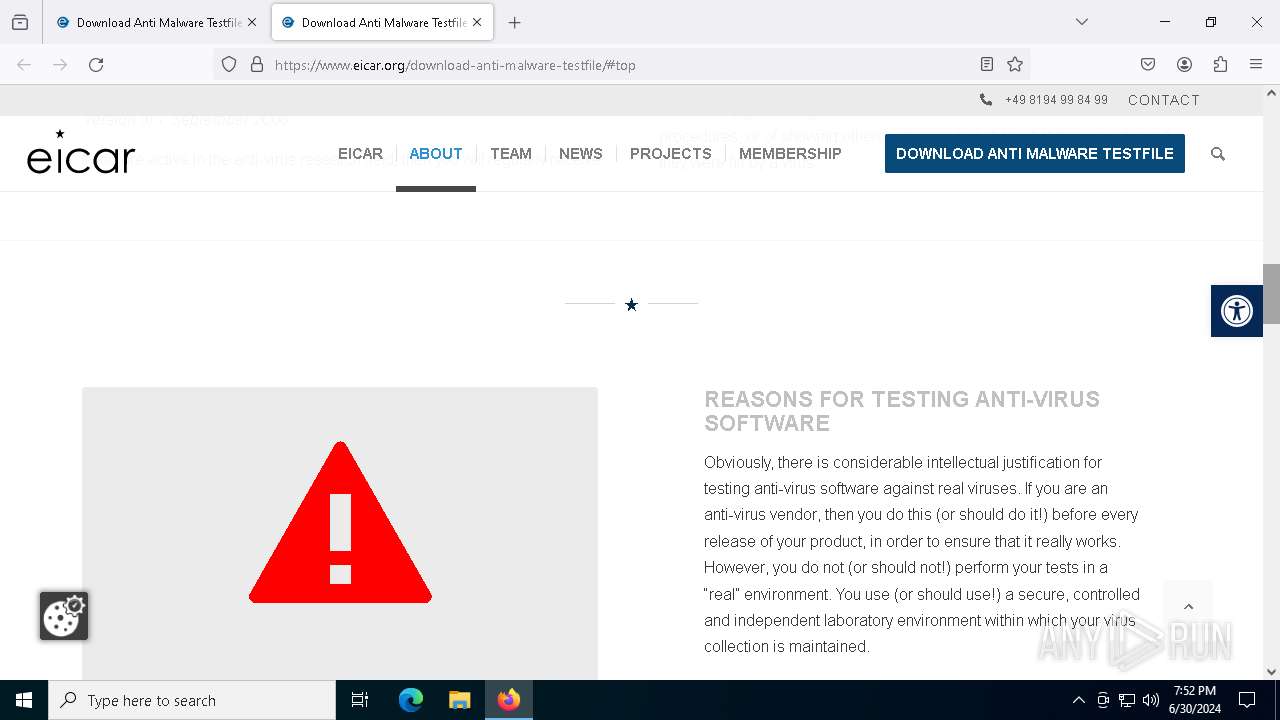Open the Firefox account menu

pos(1184,65)
